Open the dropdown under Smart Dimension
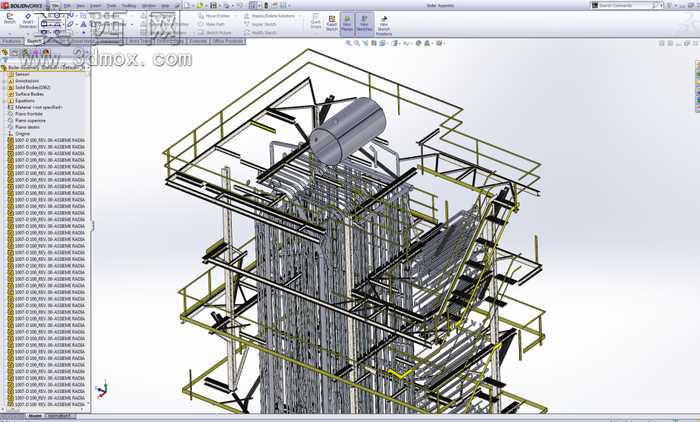Screen dimensions: 700x422 click(28, 33)
